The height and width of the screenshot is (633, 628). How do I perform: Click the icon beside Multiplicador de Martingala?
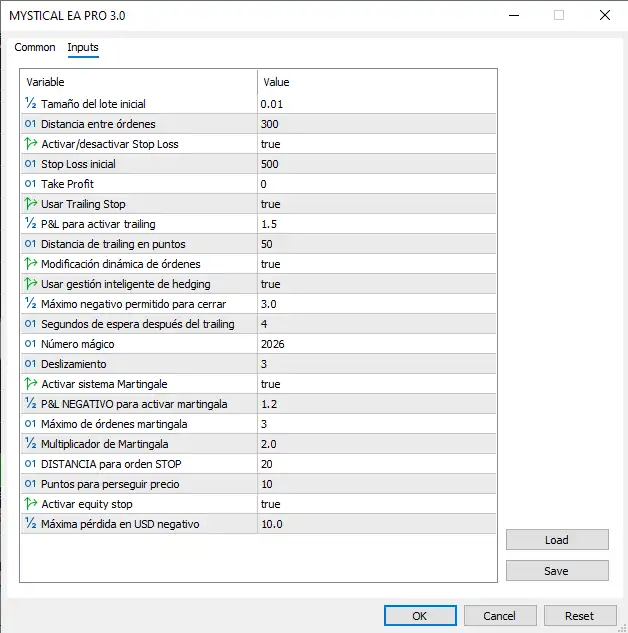pyautogui.click(x=30, y=444)
